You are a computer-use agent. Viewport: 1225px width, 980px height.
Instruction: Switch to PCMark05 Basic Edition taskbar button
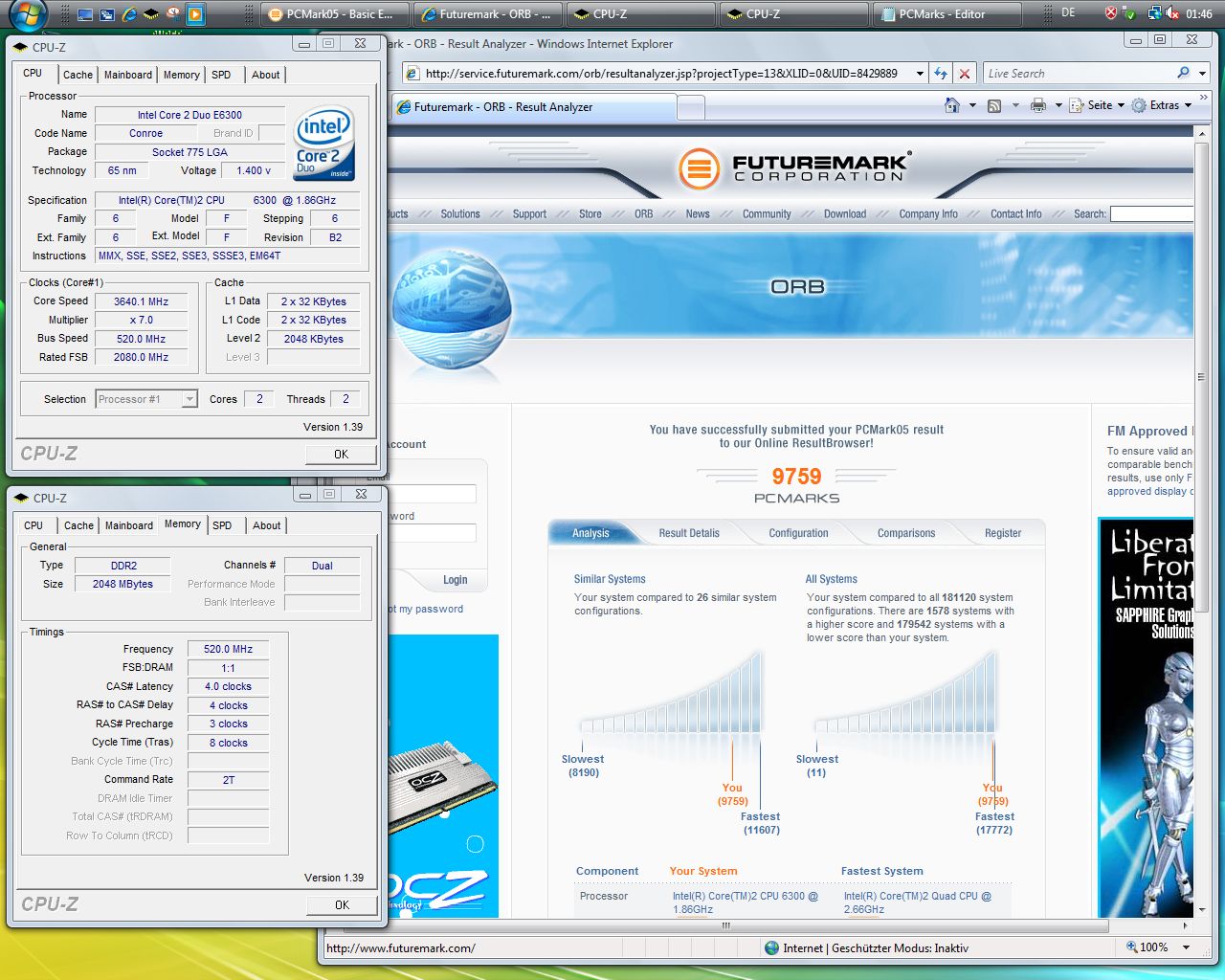click(334, 14)
